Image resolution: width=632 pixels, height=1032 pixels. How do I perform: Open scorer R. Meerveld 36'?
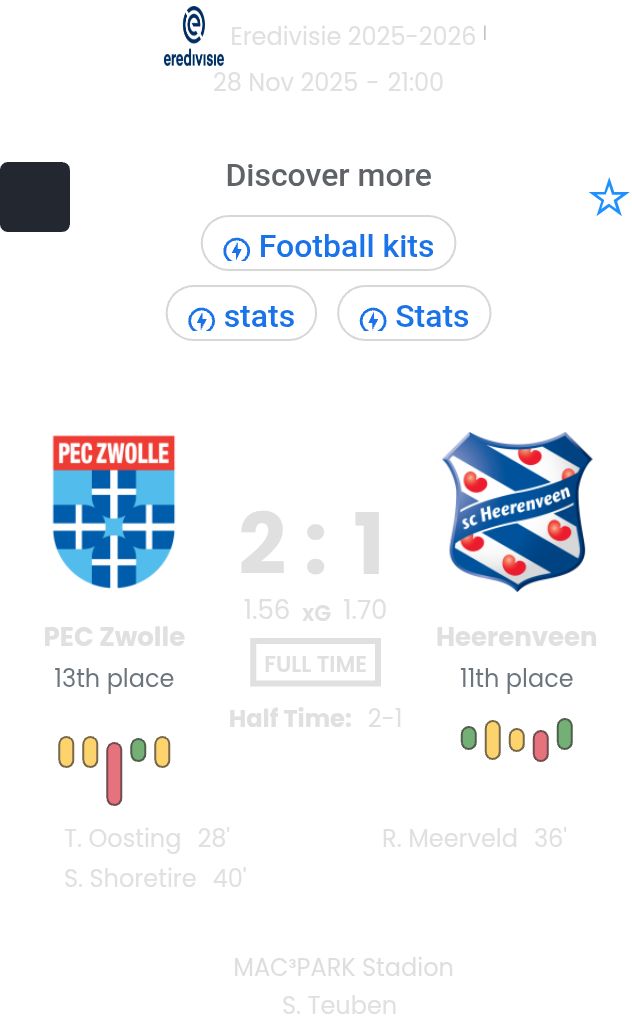click(x=474, y=838)
